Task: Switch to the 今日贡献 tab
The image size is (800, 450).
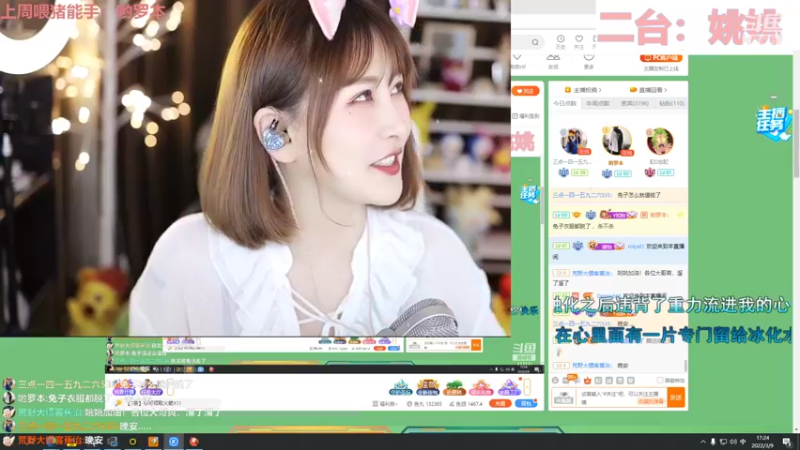Action: 565,103
